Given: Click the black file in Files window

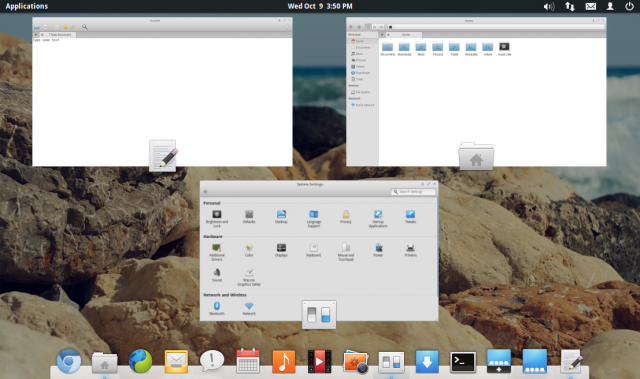Looking at the screenshot, I should click(x=504, y=49).
